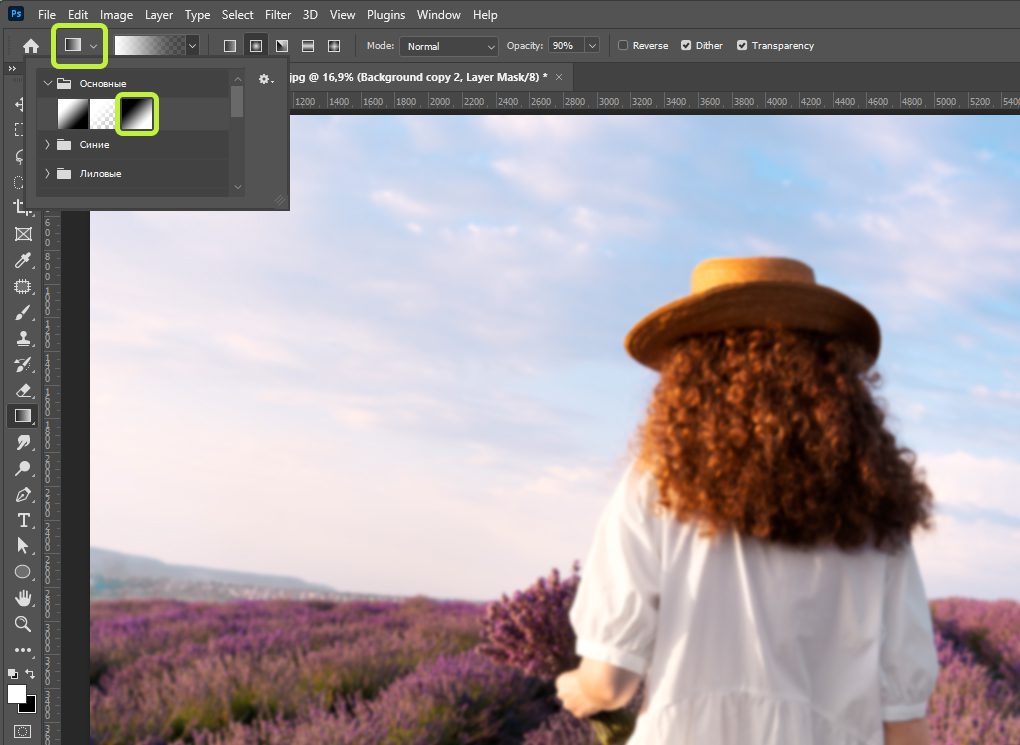The height and width of the screenshot is (745, 1020).
Task: Open gradient picker dropdown arrow
Action: click(x=192, y=46)
